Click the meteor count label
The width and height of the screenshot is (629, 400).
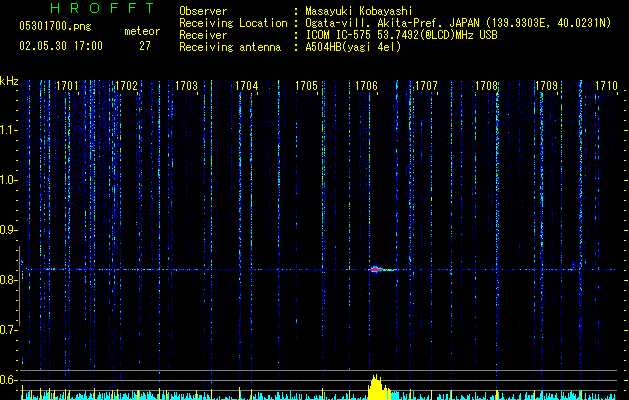pos(142,31)
